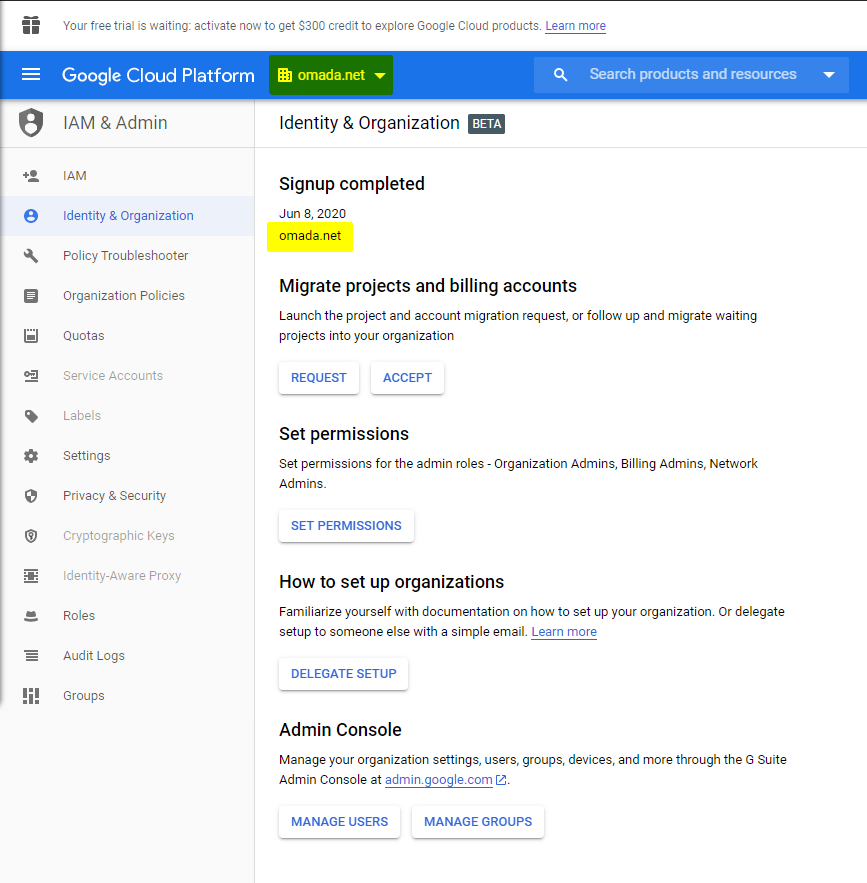Open Privacy & Security
This screenshot has width=867, height=883.
point(127,496)
